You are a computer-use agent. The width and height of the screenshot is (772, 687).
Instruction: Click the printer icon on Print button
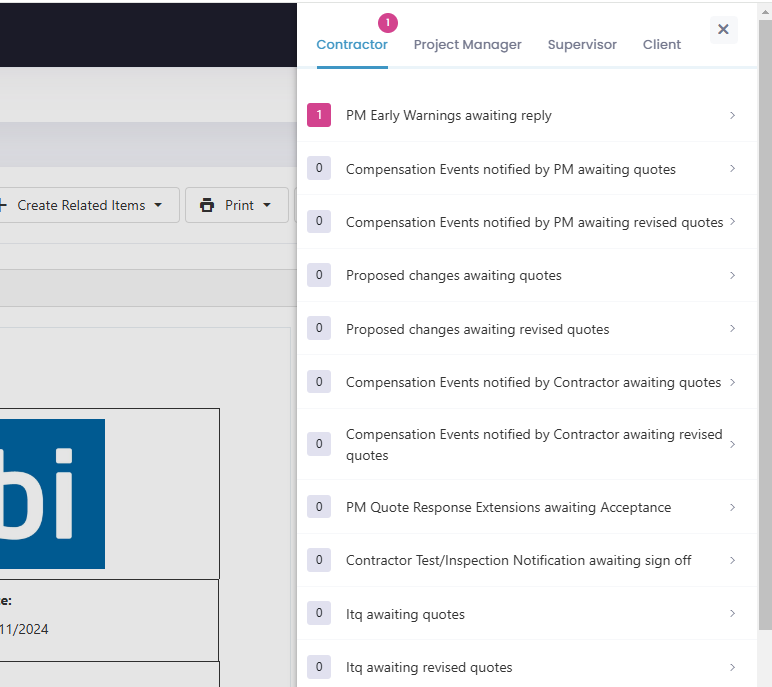point(207,205)
